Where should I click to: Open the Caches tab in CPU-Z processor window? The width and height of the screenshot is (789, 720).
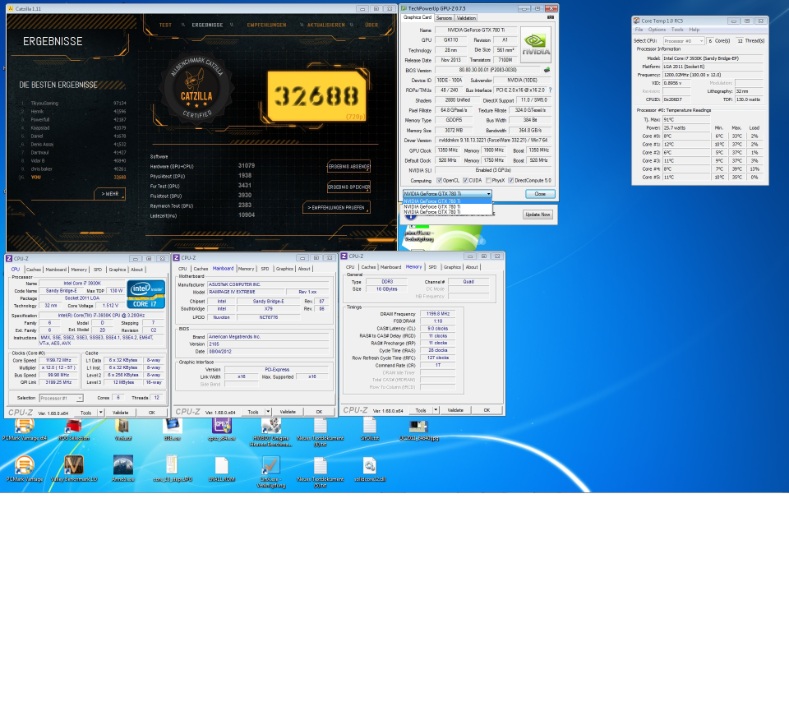tap(33, 270)
